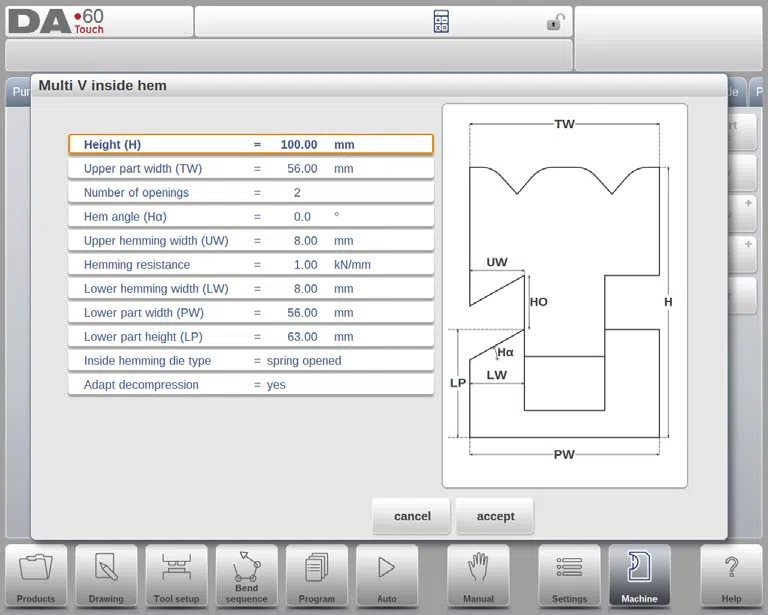Open Inside hemming die type selection
This screenshot has height=615, width=768.
(251, 360)
